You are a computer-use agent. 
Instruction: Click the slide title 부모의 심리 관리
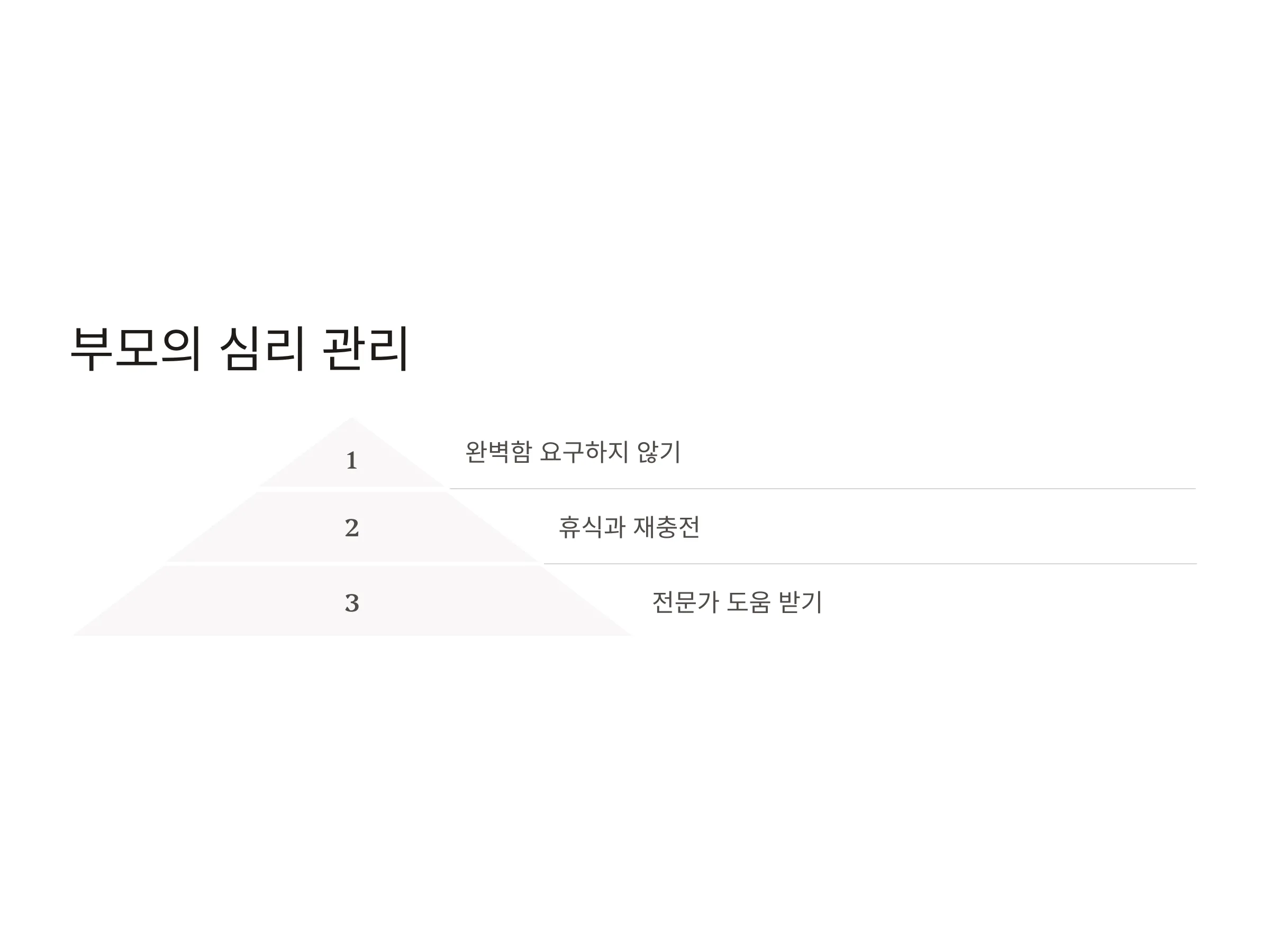coord(239,349)
